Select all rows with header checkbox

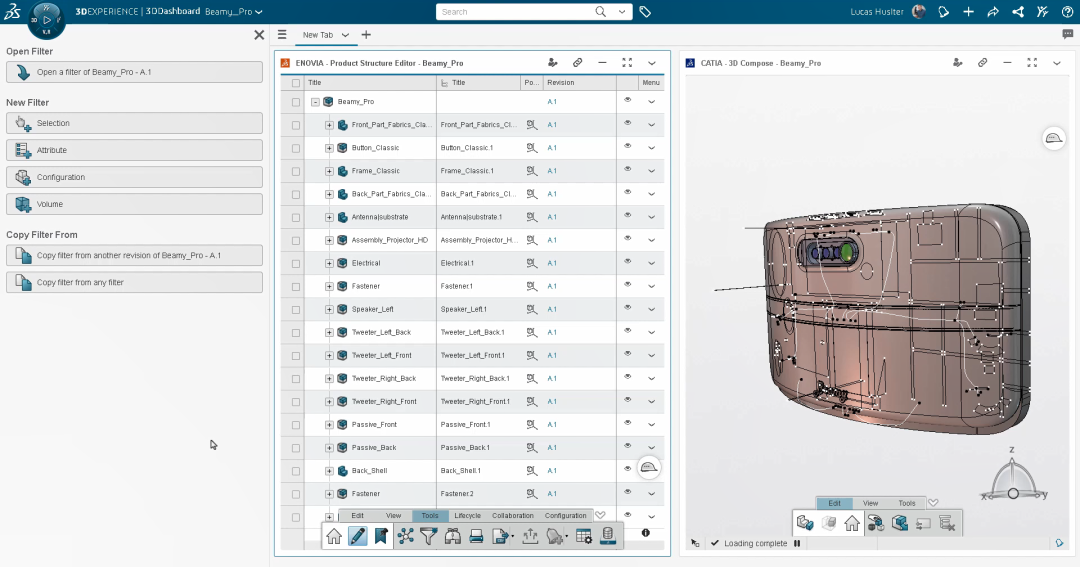[296, 83]
